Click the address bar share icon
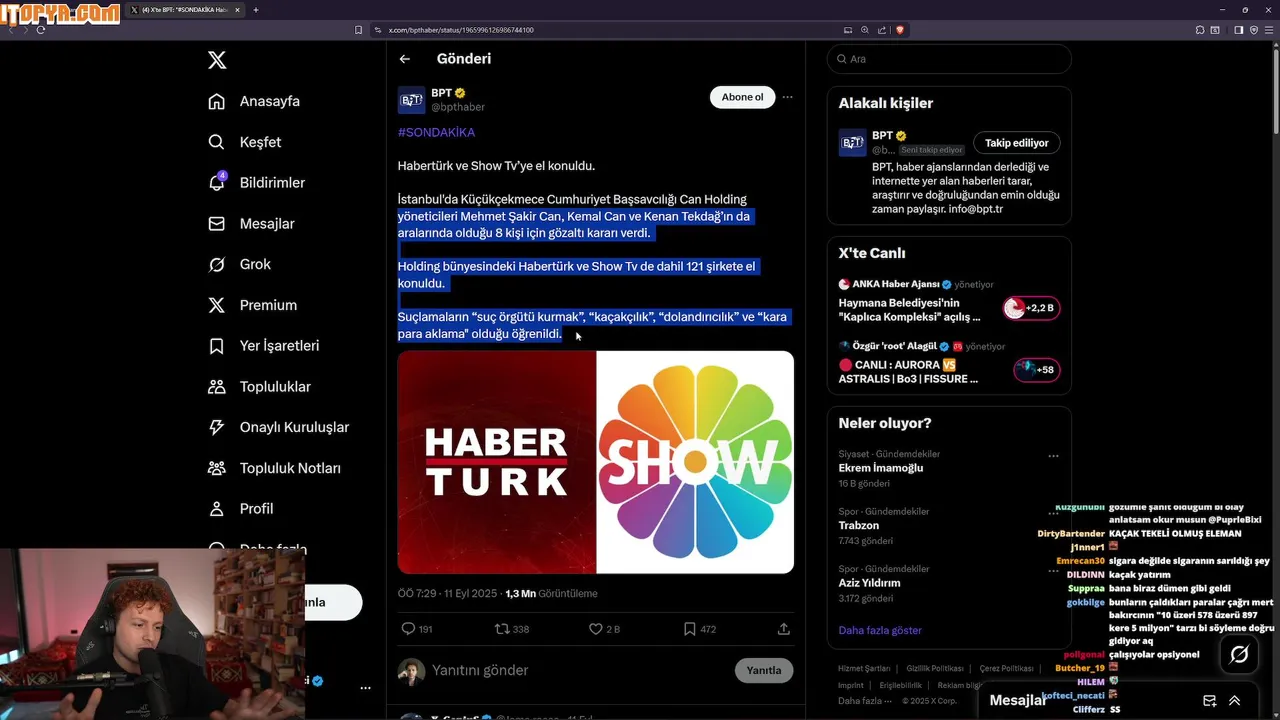This screenshot has height=720, width=1280. tap(881, 30)
